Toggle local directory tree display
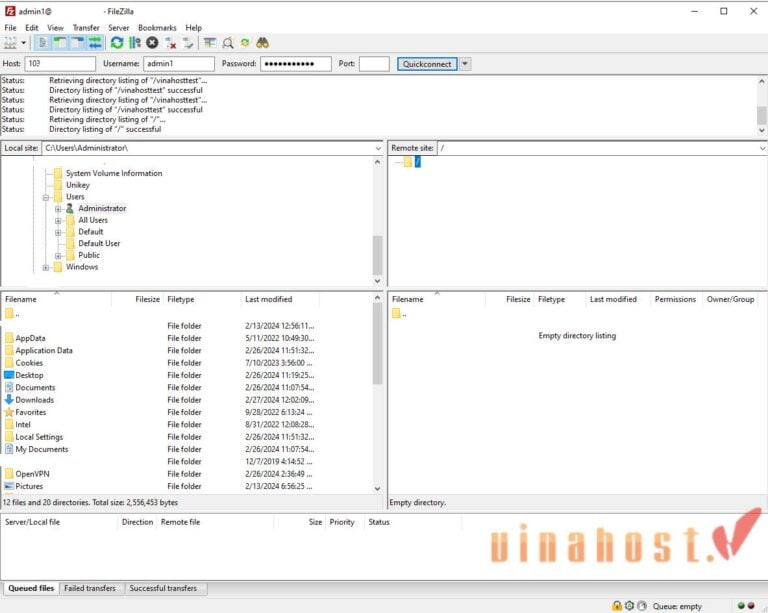Screen dimensions: 768x613 (60, 43)
